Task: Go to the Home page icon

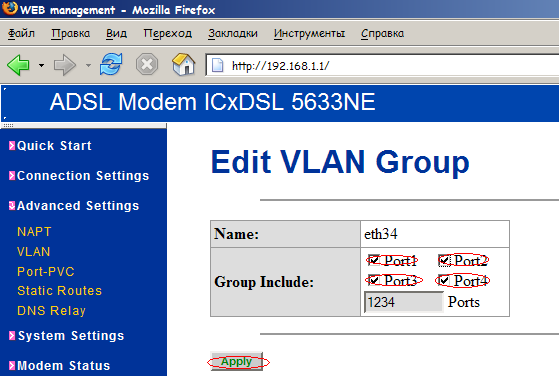Action: coord(184,65)
